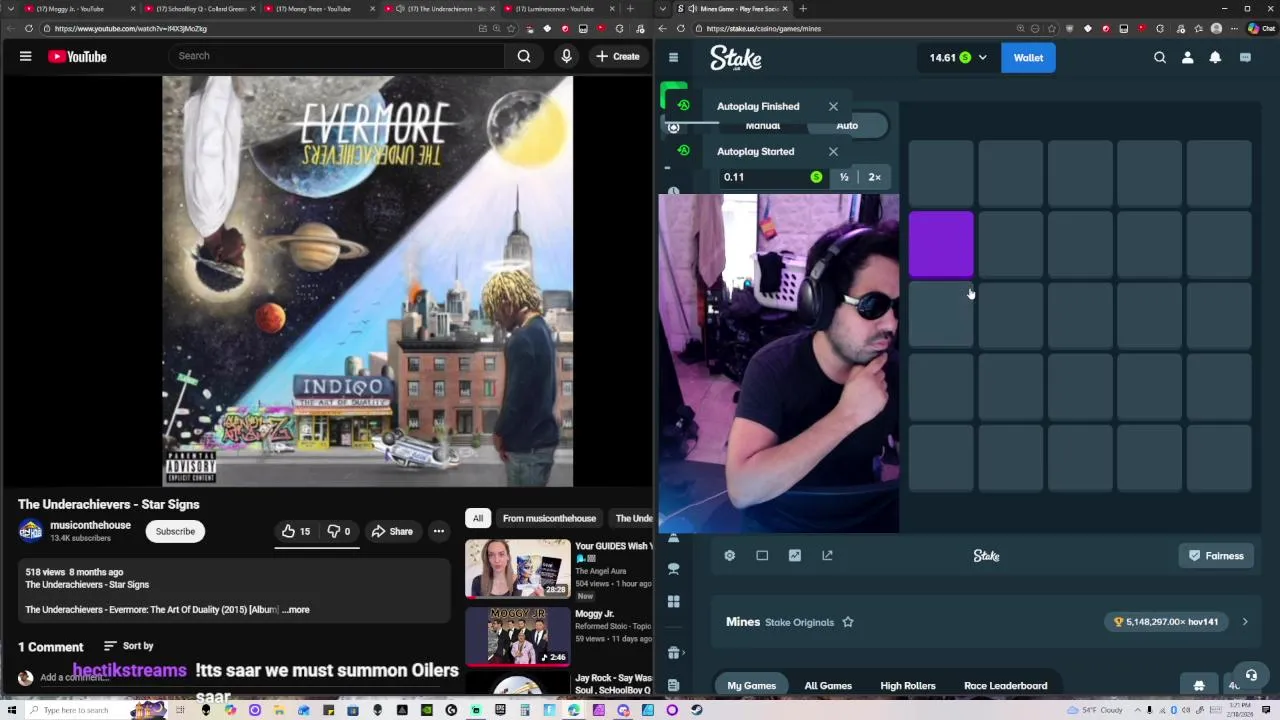Click the 0.11 bet amount field
This screenshot has width=1280, height=720.
tap(766, 177)
